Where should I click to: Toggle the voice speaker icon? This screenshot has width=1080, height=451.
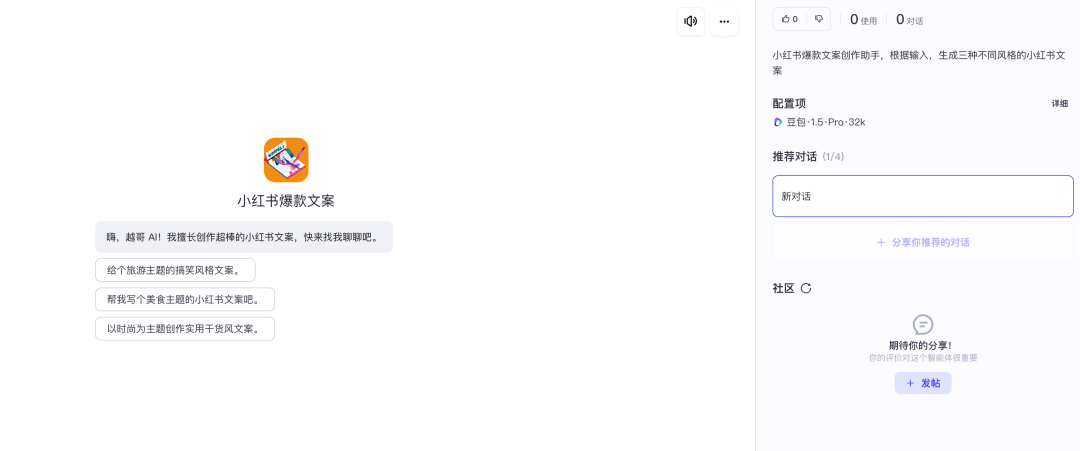[x=690, y=21]
